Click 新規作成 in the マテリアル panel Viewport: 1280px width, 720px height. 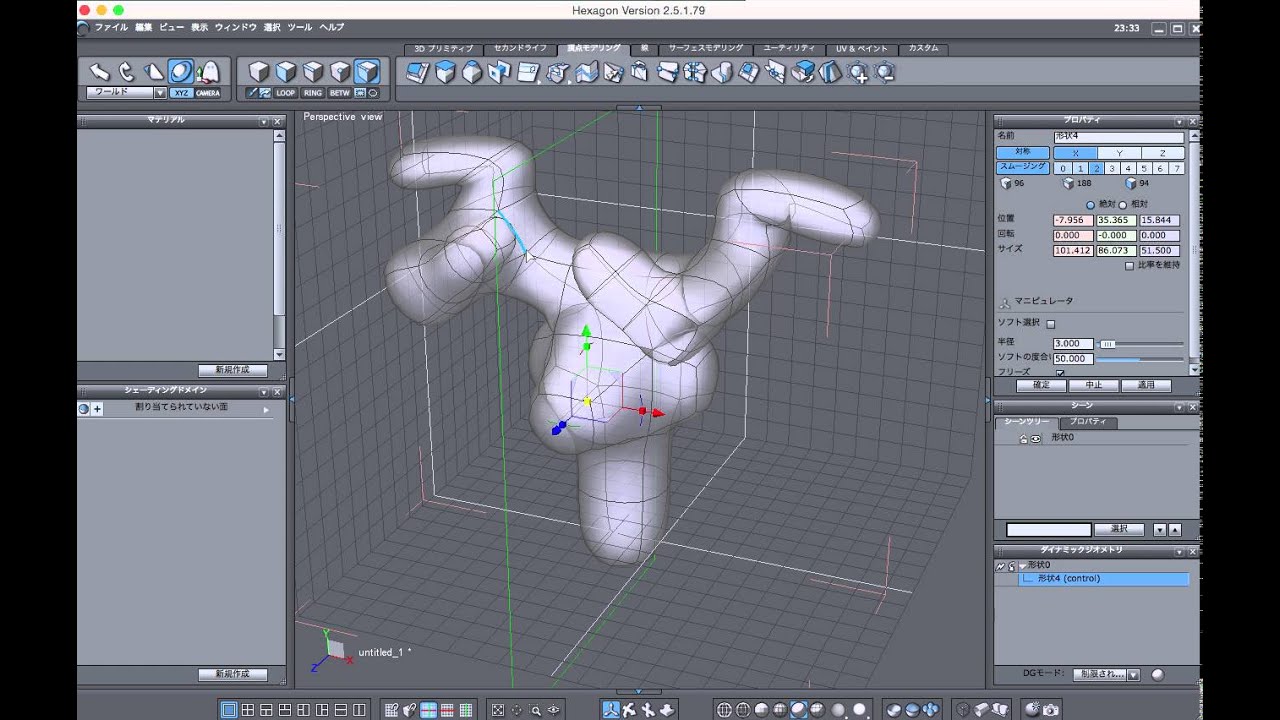pyautogui.click(x=233, y=370)
